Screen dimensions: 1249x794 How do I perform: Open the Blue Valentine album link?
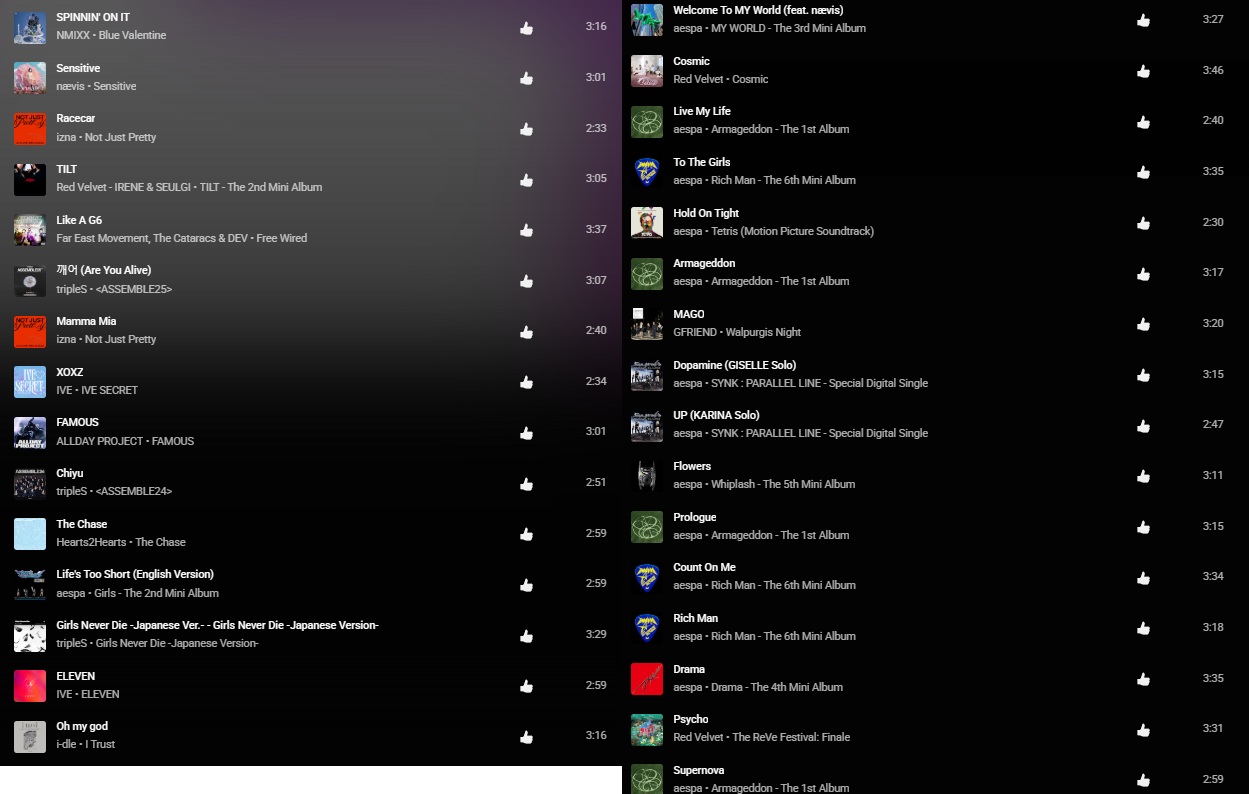(133, 36)
